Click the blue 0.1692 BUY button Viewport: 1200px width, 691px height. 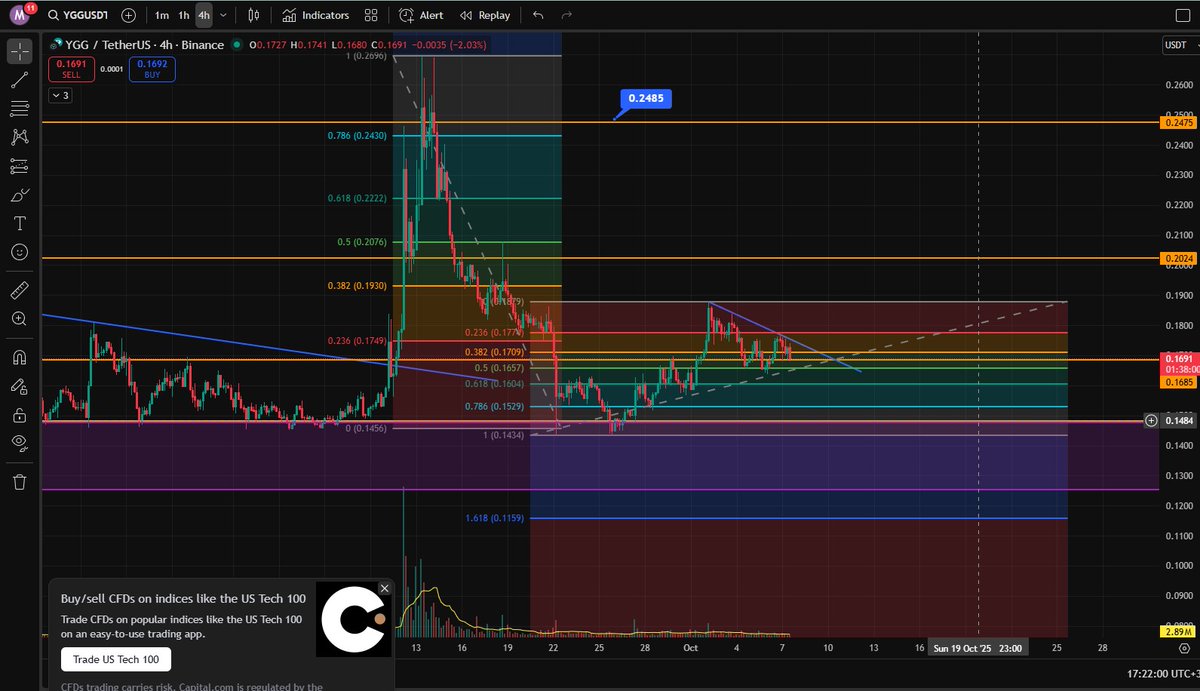[152, 69]
